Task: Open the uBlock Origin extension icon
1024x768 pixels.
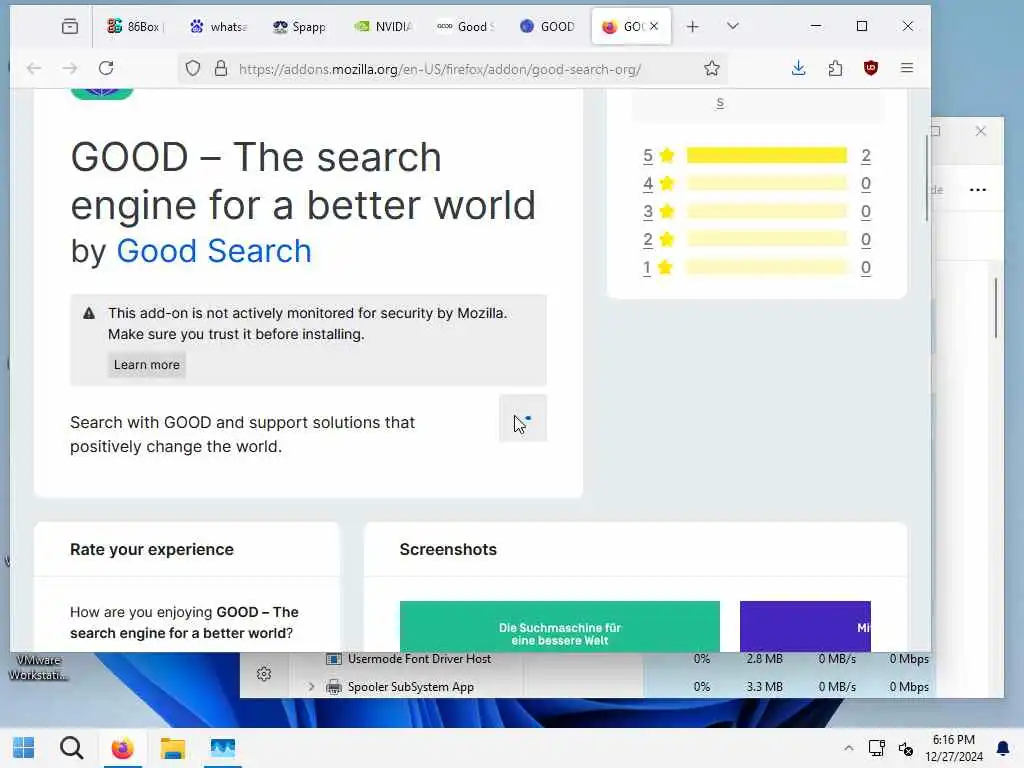Action: point(871,68)
